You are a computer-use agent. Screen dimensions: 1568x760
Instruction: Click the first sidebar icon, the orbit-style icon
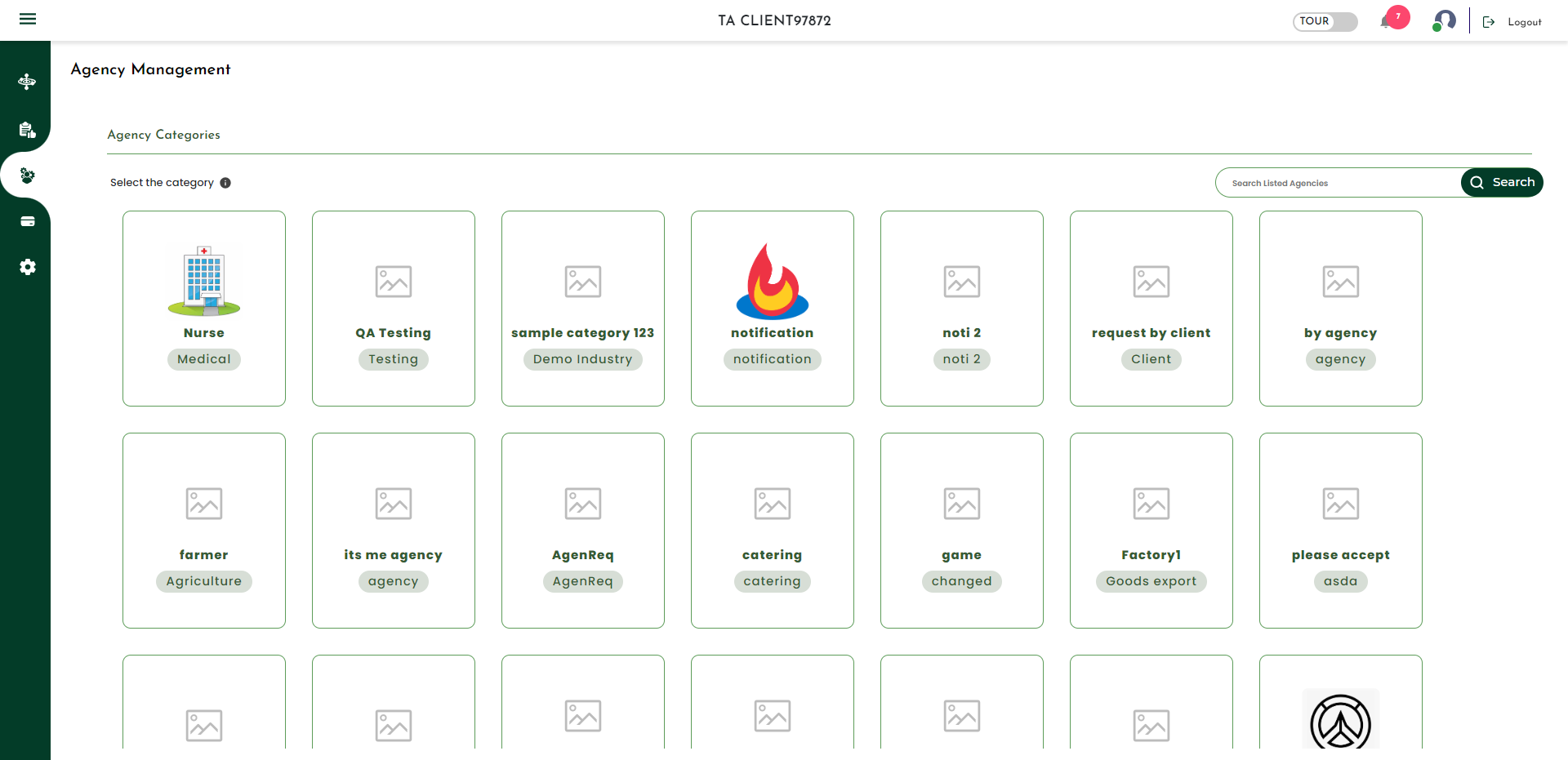[27, 81]
